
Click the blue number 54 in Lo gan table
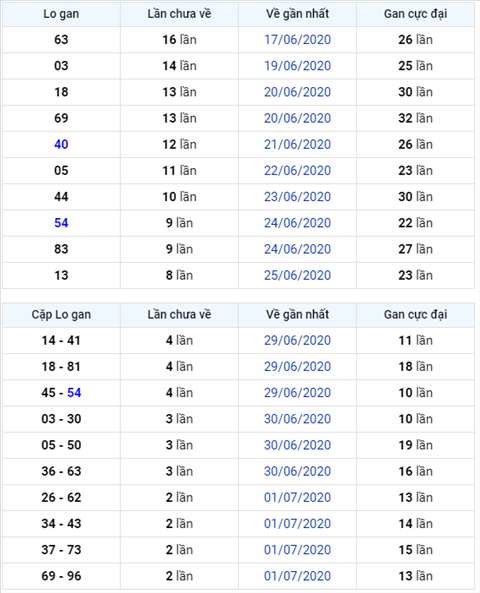click(x=61, y=223)
